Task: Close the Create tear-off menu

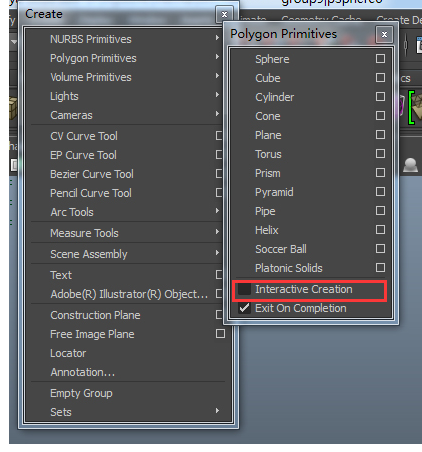Action: (x=224, y=14)
